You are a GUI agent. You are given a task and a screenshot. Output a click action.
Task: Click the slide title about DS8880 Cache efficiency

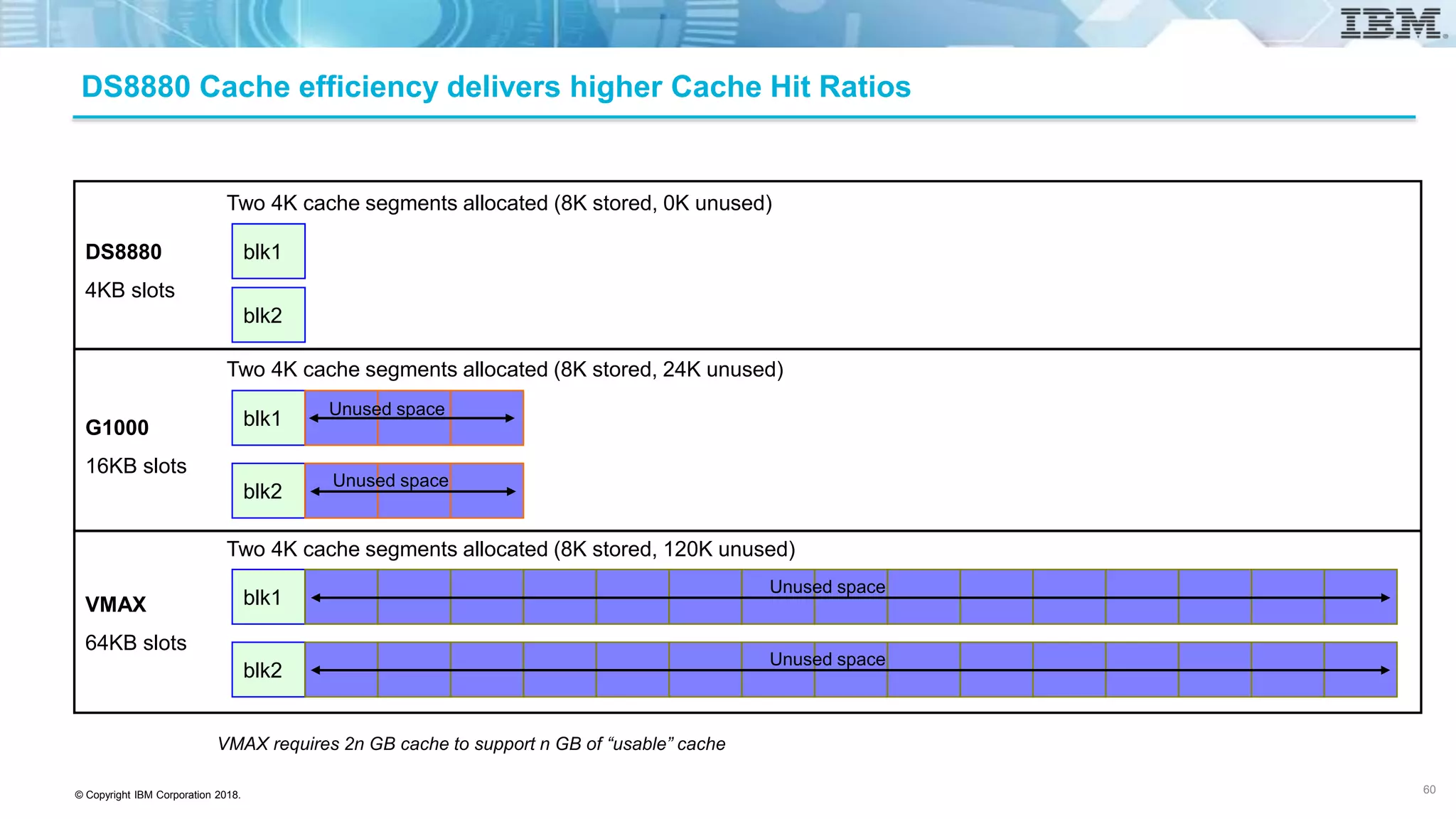click(496, 87)
